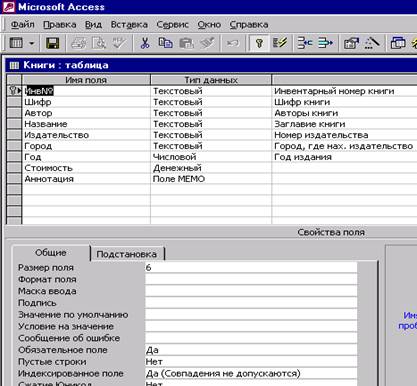Image resolution: width=417 pixels, height=386 pixels.
Task: Click the Undo arrow icon
Action: (x=233, y=43)
